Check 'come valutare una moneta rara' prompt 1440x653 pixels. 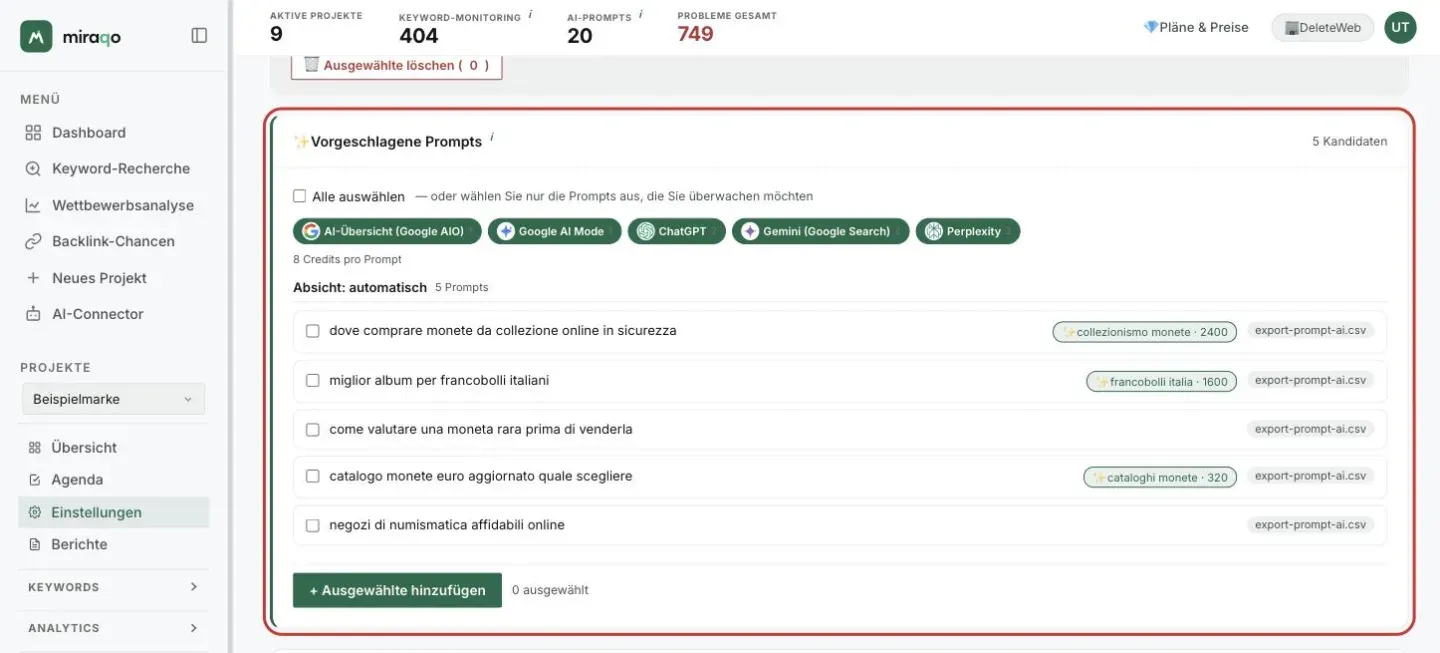312,429
